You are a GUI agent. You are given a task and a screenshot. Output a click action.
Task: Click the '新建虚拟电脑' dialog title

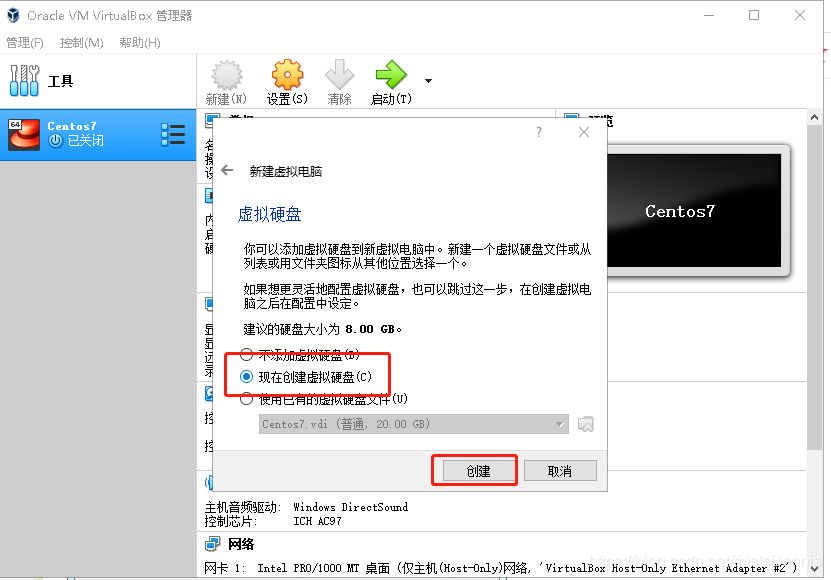pyautogui.click(x=286, y=171)
